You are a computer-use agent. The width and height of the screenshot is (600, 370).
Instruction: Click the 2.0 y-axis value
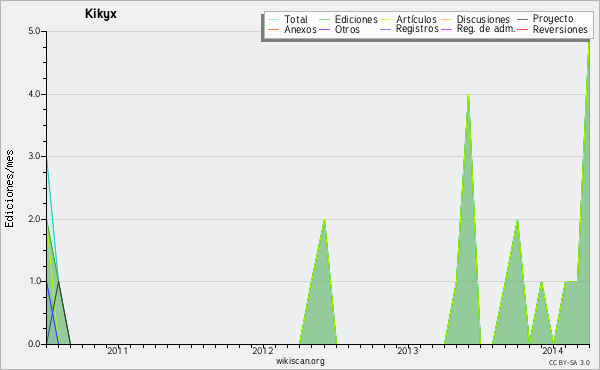coord(34,219)
